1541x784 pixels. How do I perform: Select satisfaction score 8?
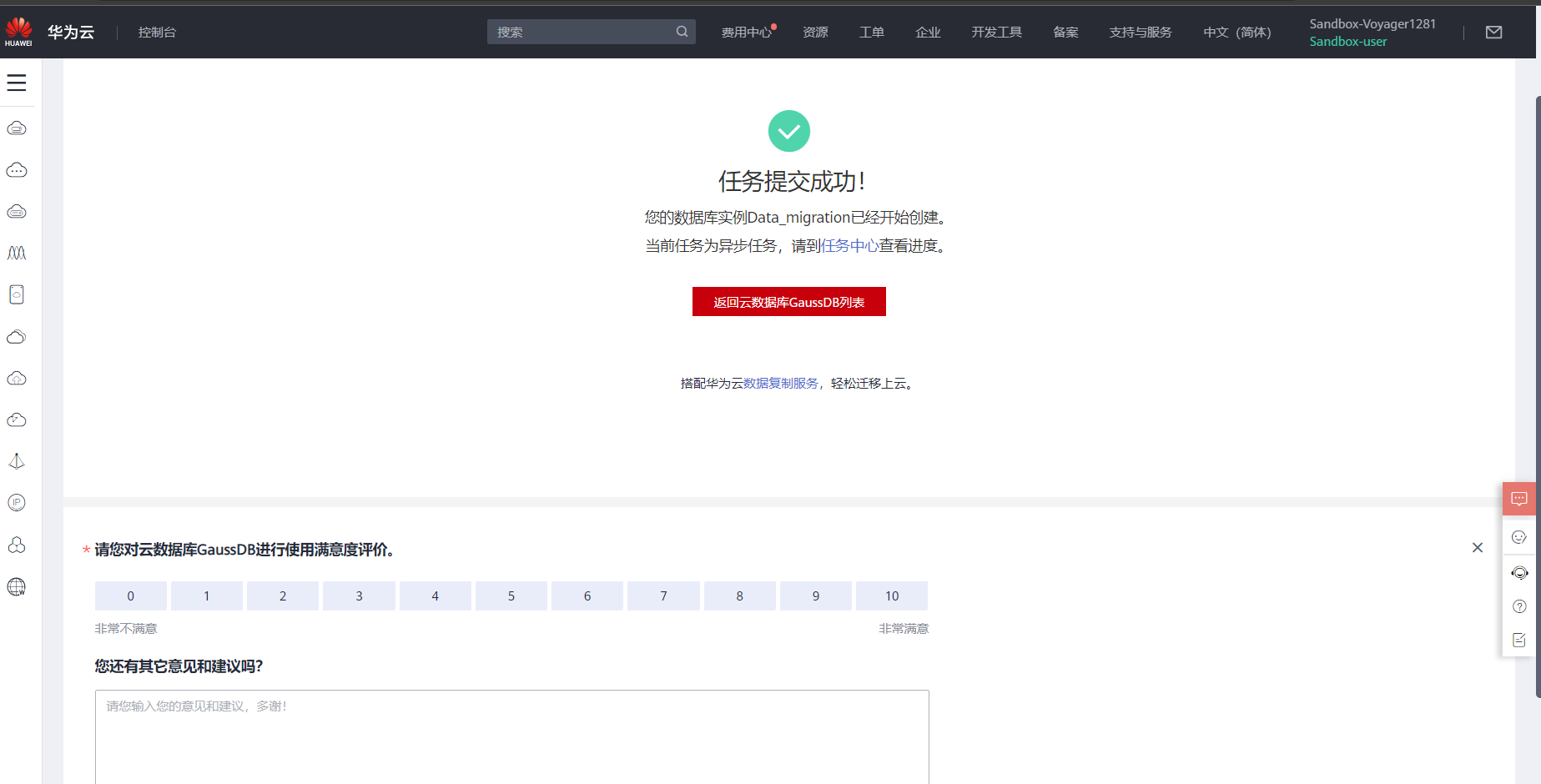[740, 596]
